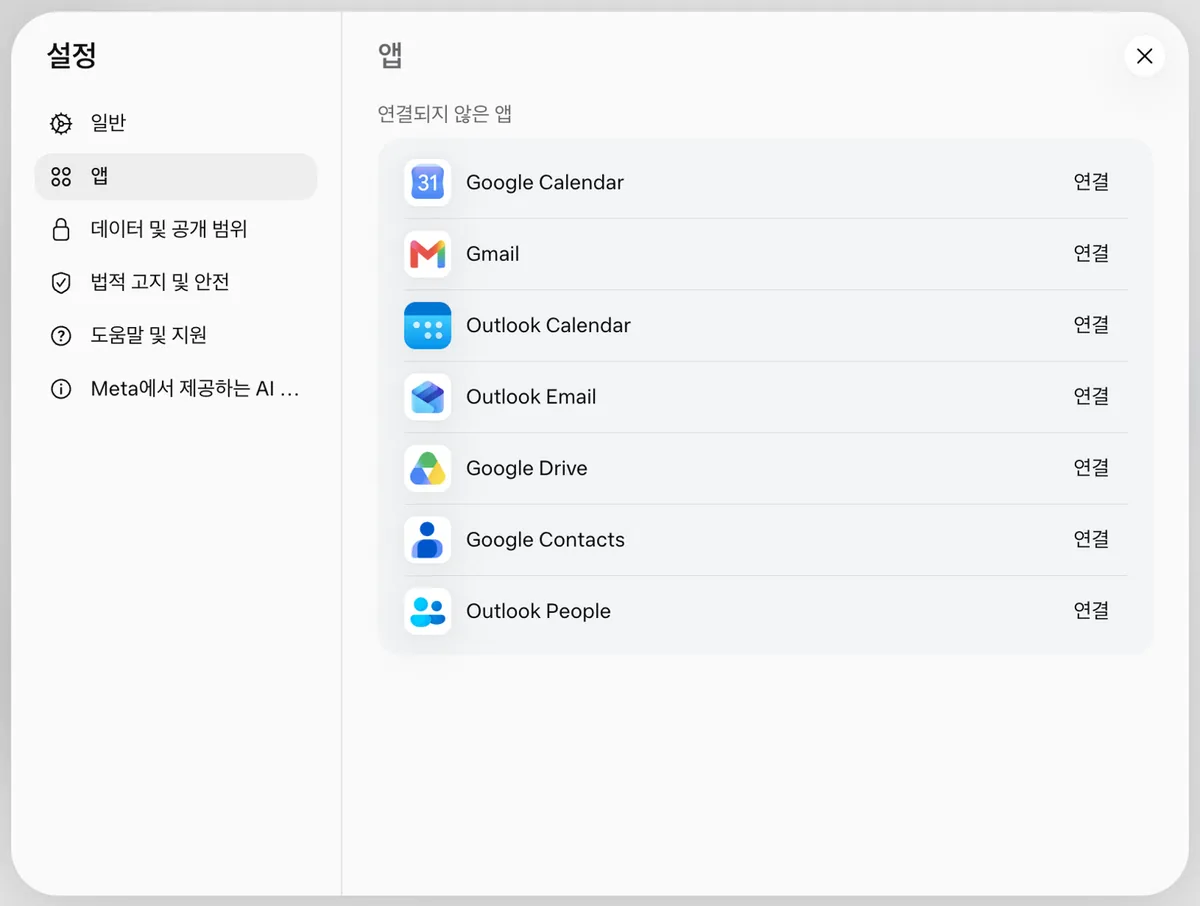Click the Outlook Calendar icon
Viewport: 1200px width, 906px height.
(428, 326)
